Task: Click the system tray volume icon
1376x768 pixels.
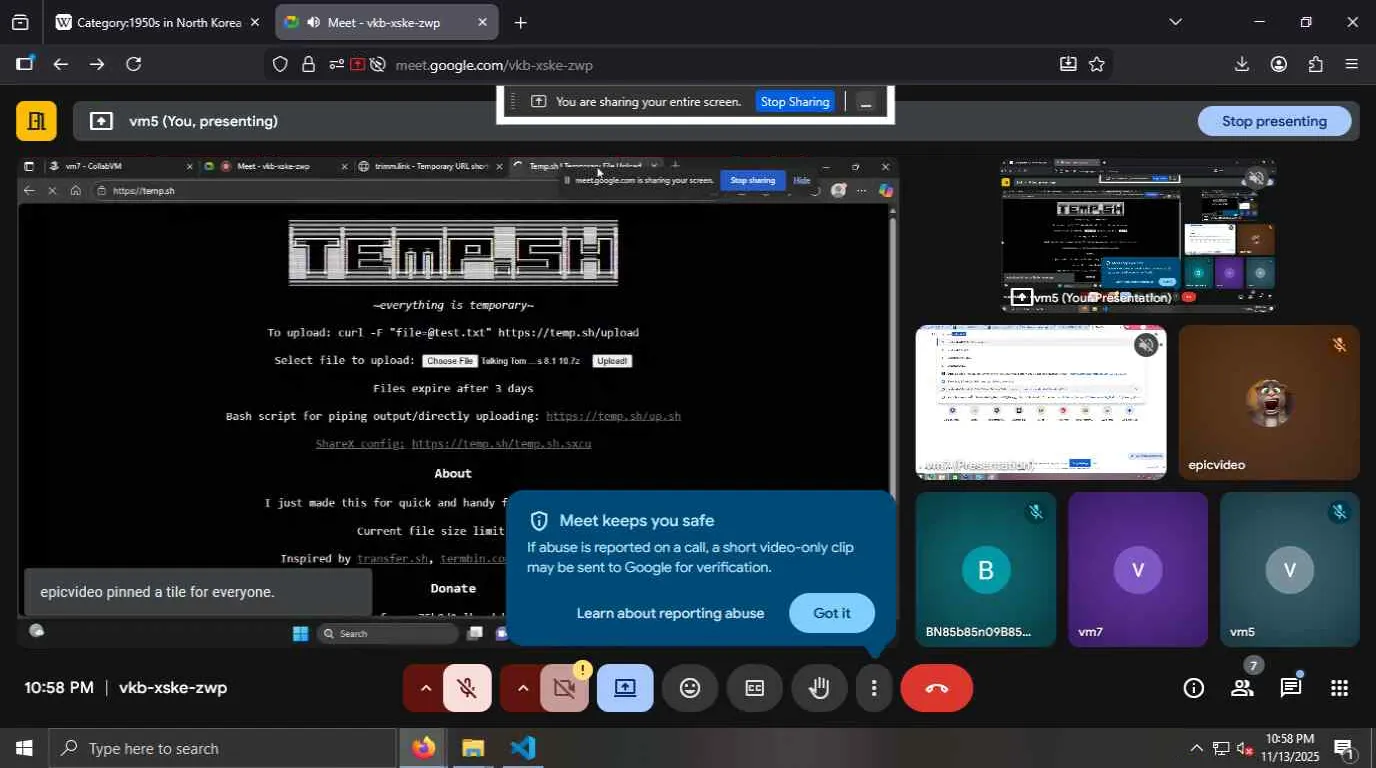Action: pos(1243,748)
